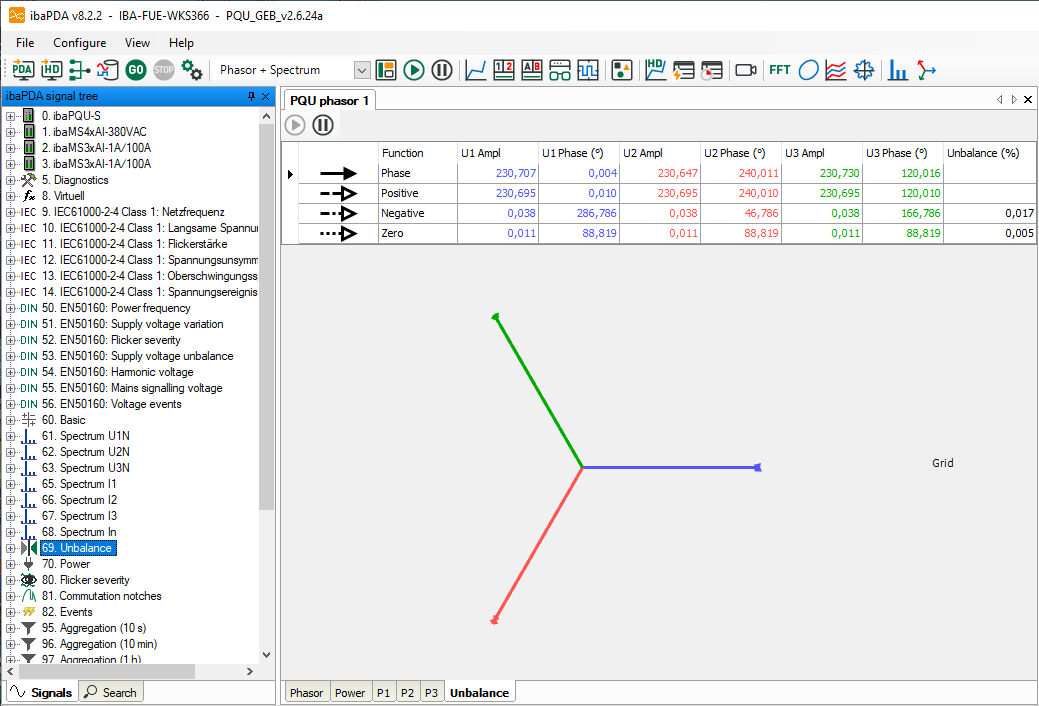
Task: Click the U1 Phase (°) column header
Action: point(573,153)
